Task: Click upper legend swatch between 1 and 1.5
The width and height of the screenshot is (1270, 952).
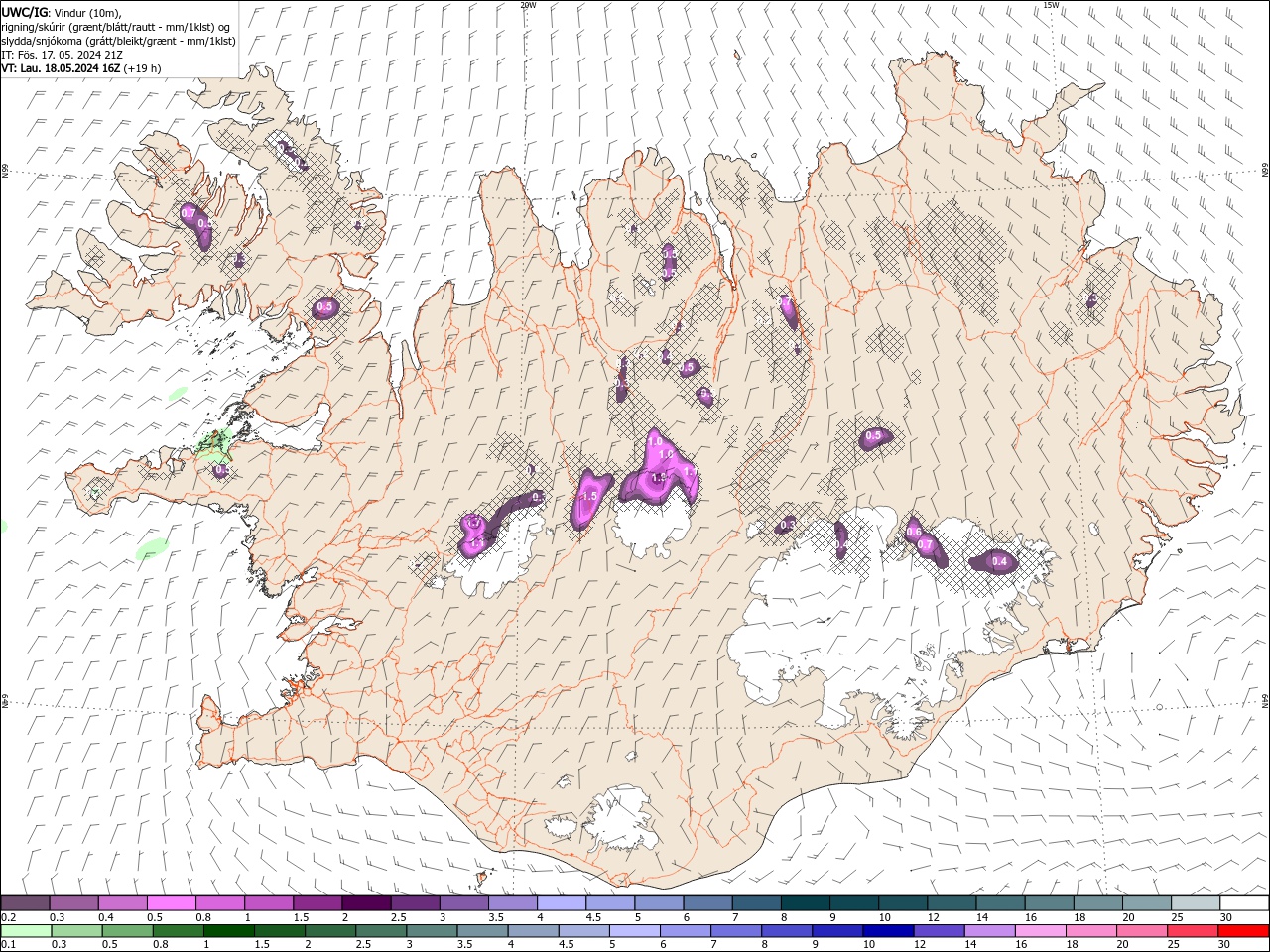Action: (269, 902)
